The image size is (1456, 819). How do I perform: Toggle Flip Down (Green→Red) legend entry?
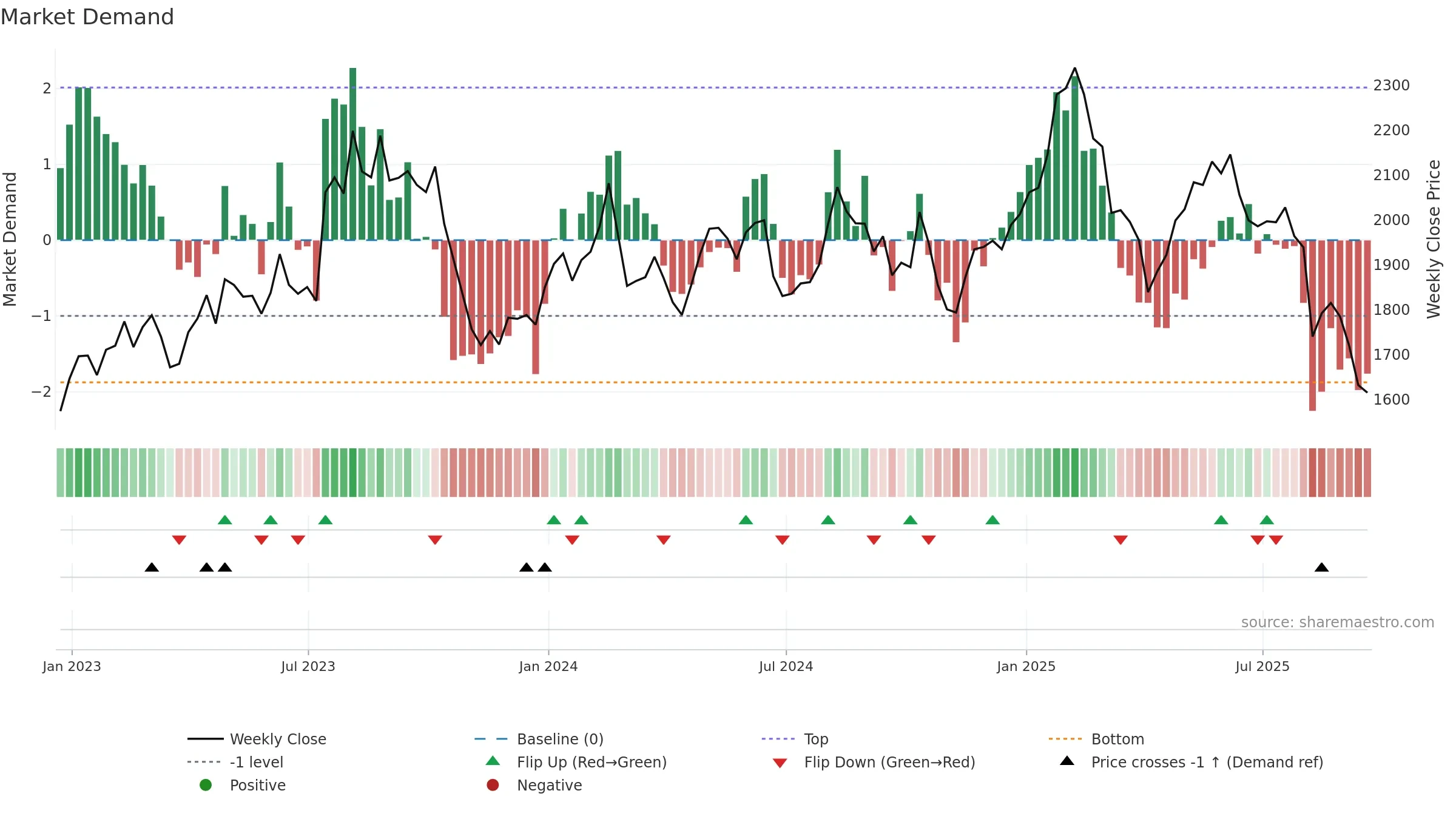tap(874, 762)
